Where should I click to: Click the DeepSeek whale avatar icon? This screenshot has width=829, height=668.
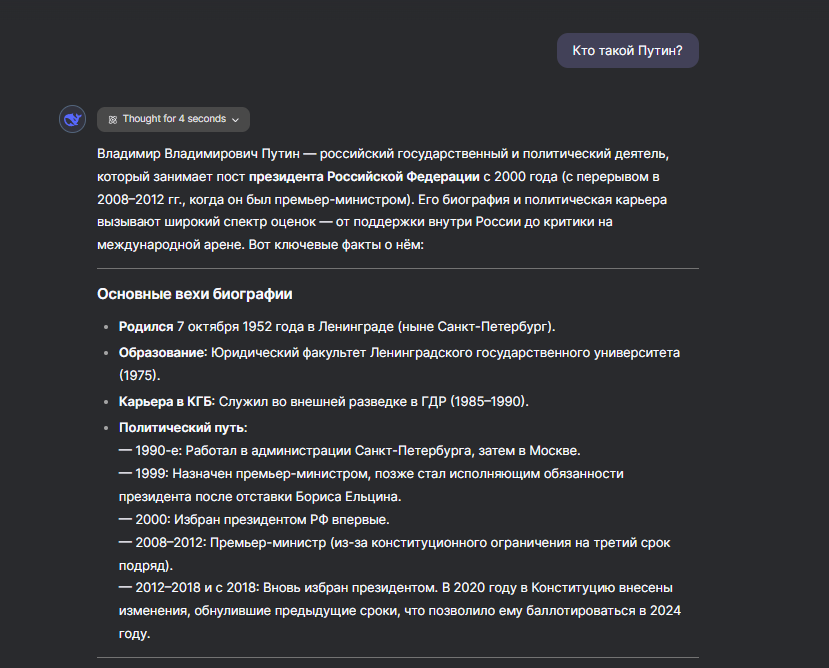(x=72, y=119)
